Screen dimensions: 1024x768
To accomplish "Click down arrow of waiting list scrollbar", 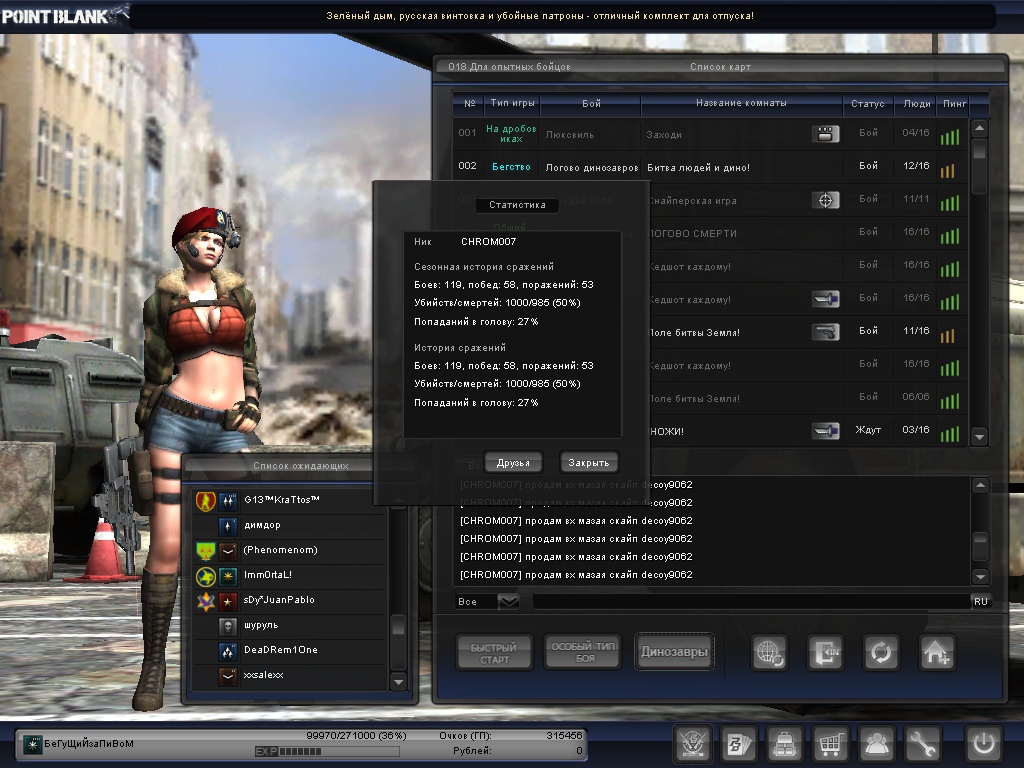I will pyautogui.click(x=398, y=681).
